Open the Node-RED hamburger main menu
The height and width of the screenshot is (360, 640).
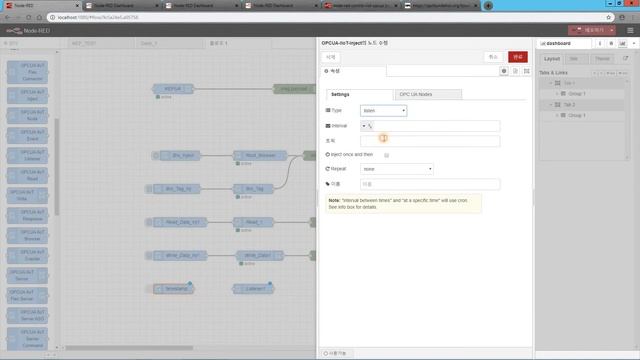(630, 31)
